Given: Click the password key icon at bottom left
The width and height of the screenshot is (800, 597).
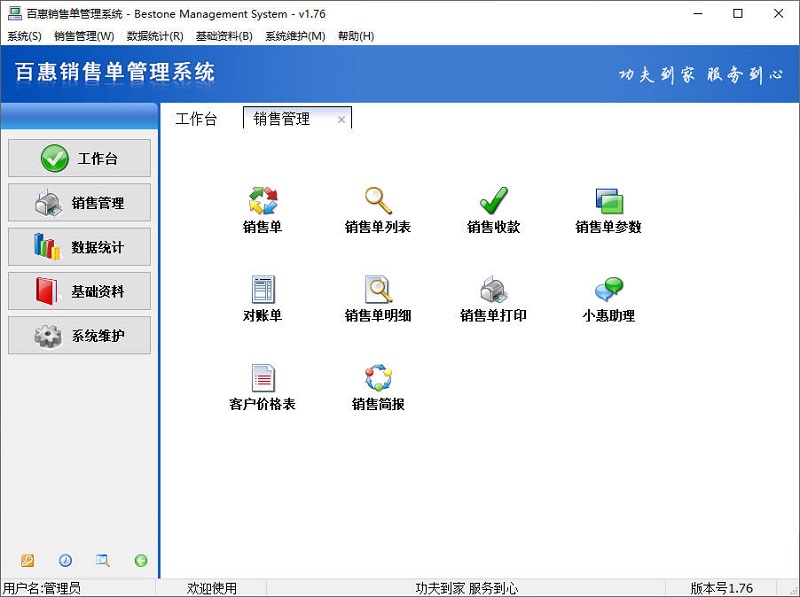Looking at the screenshot, I should click(x=27, y=561).
